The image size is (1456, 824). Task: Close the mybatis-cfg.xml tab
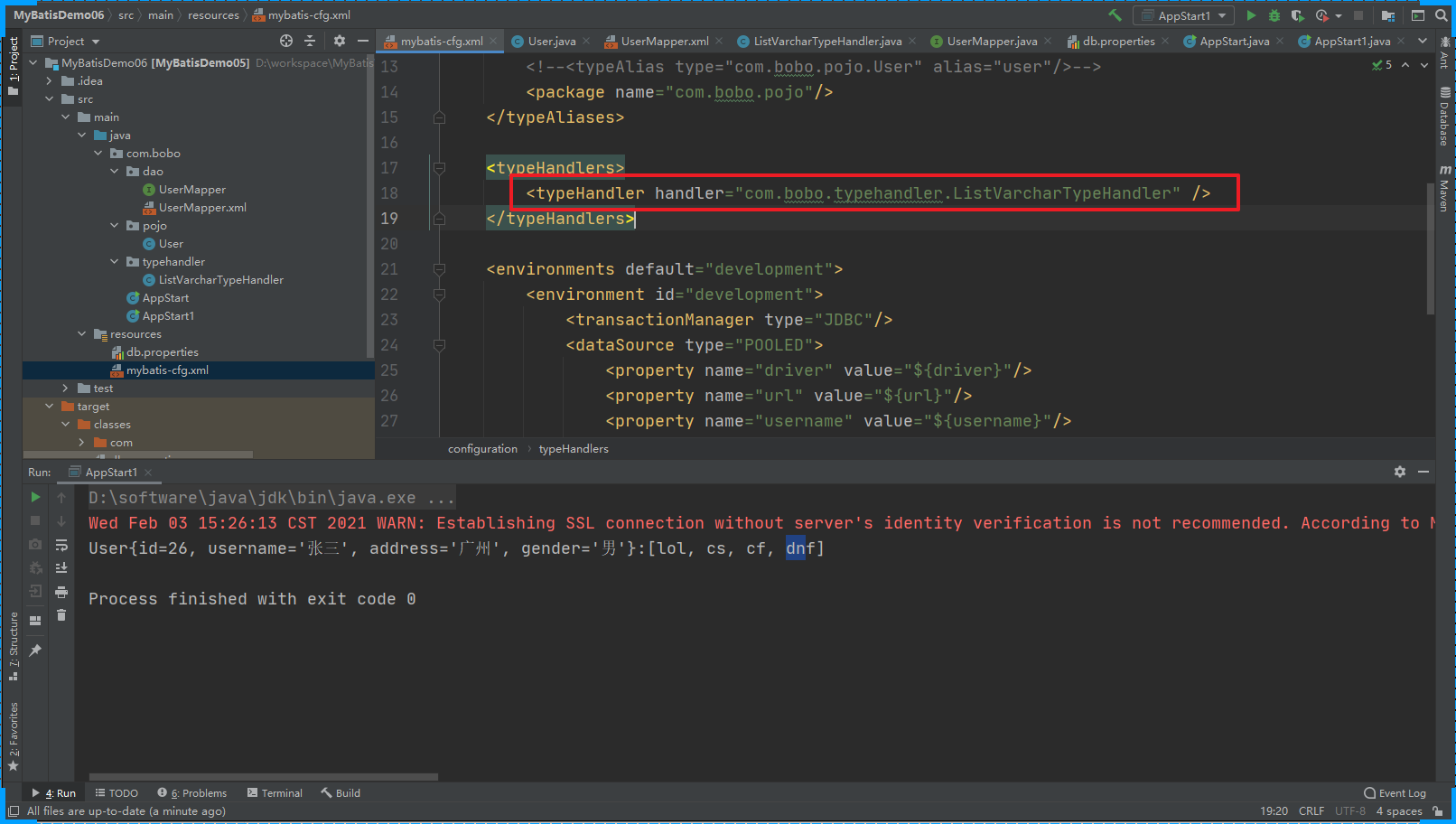493,42
